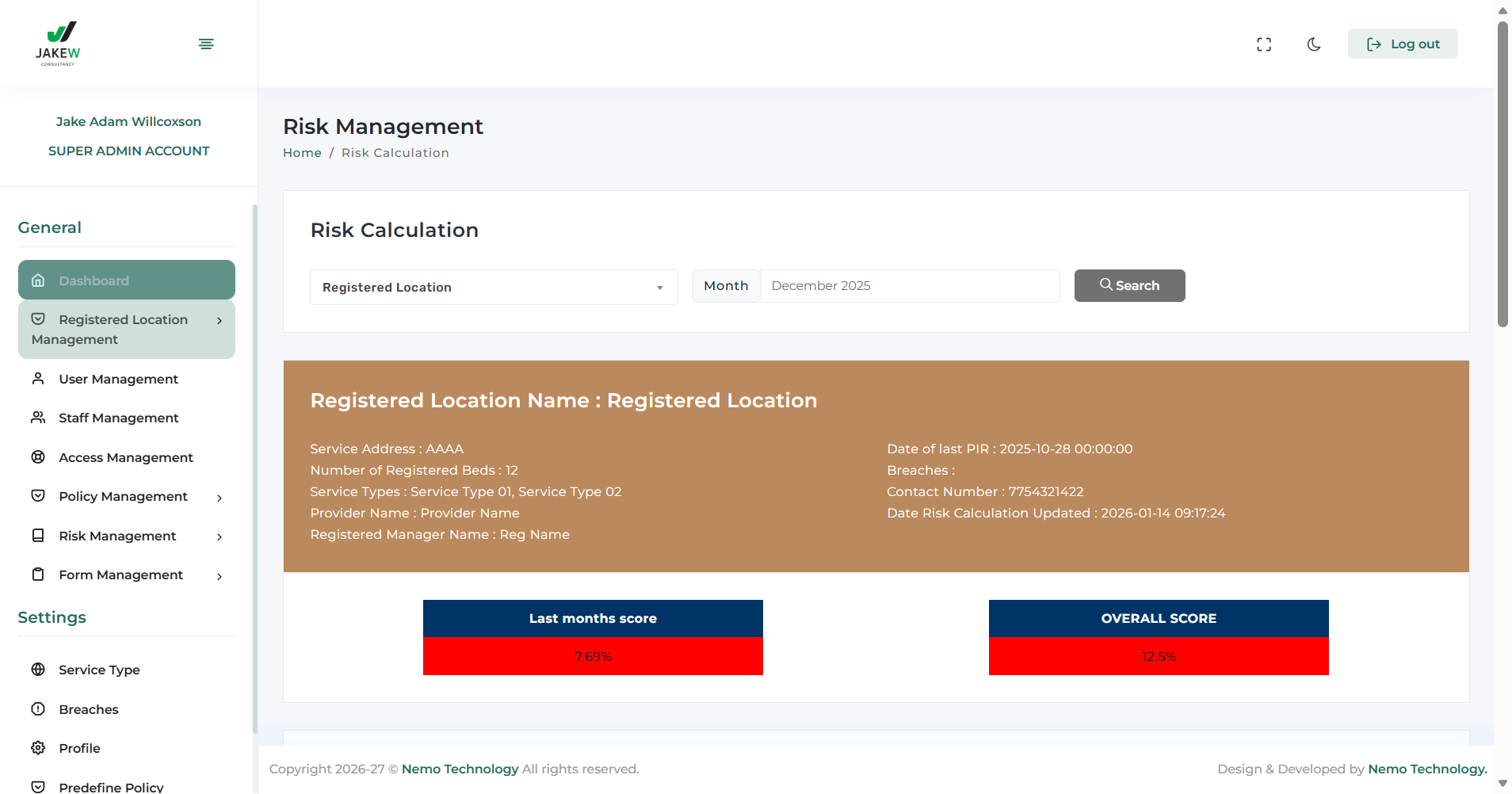The image size is (1512, 794).
Task: Click the Service Type globe icon
Action: click(x=38, y=670)
